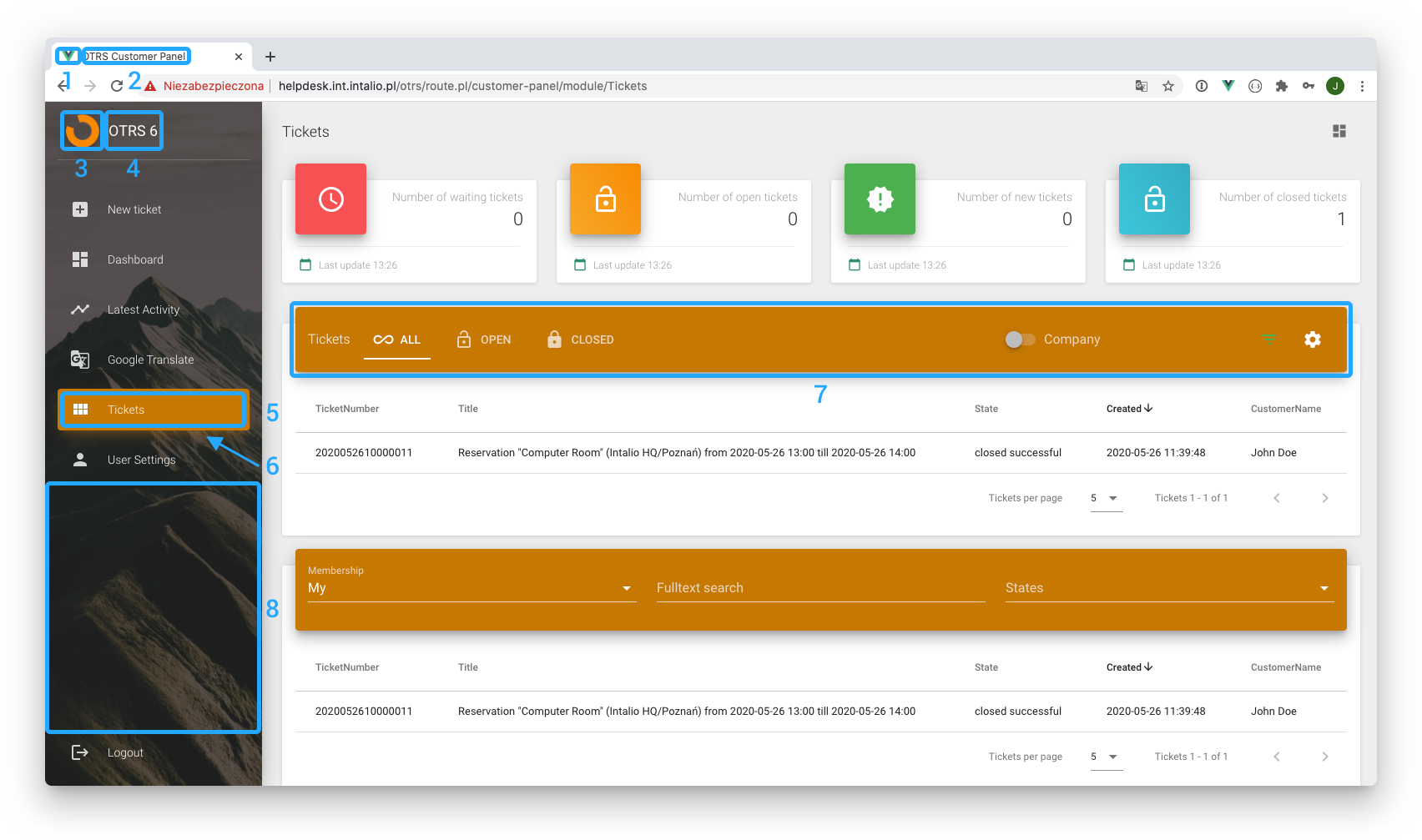Image resolution: width=1422 pixels, height=840 pixels.
Task: Click the Dashboard grid icon in the sidebar
Action: pos(80,259)
